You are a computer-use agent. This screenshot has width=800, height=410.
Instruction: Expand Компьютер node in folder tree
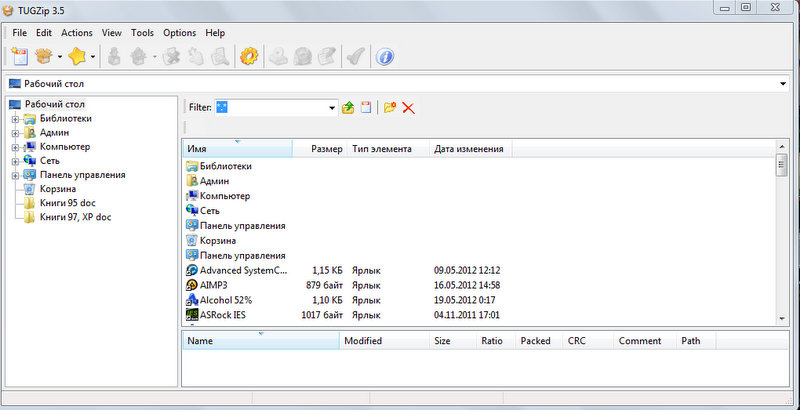point(15,147)
